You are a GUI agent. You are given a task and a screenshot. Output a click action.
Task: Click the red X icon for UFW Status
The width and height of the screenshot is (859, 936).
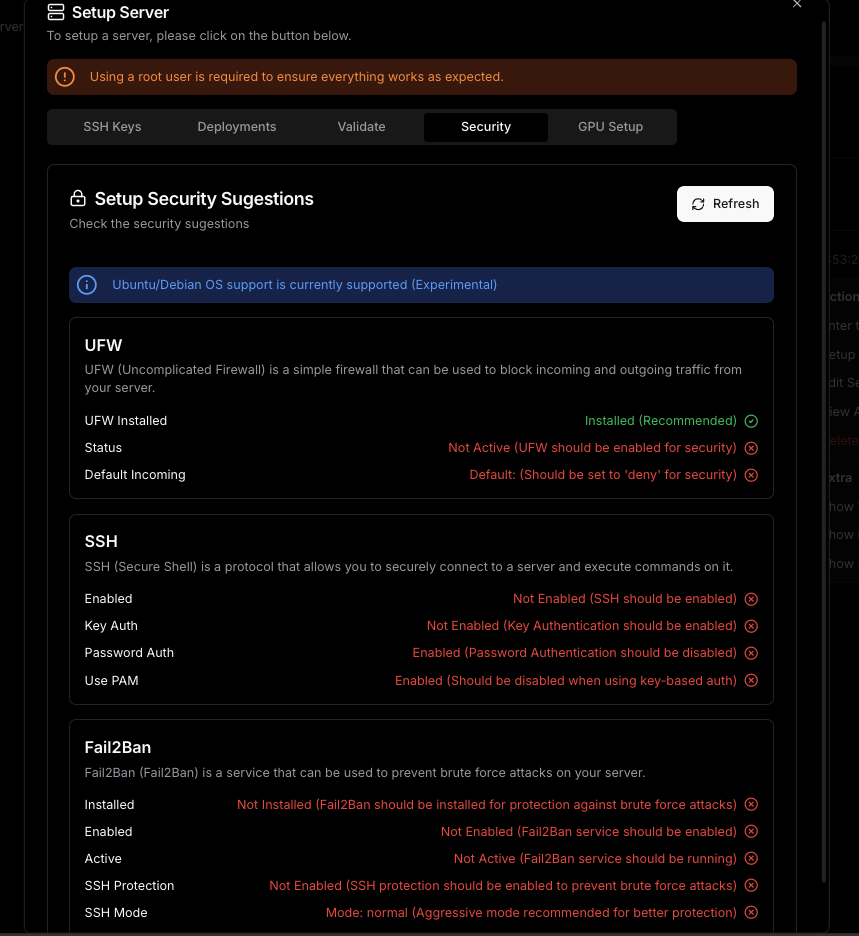751,448
